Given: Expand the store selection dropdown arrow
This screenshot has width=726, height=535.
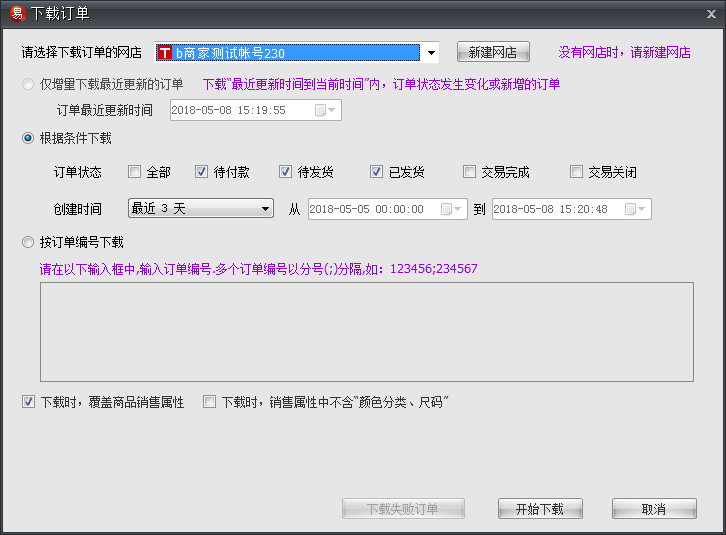Looking at the screenshot, I should point(431,52).
